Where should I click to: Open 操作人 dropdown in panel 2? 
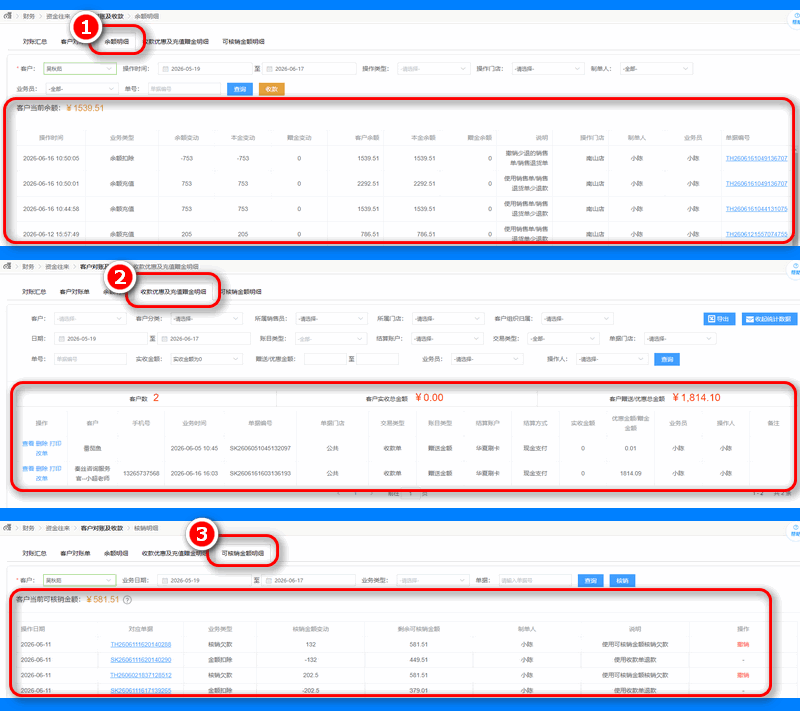[612, 359]
